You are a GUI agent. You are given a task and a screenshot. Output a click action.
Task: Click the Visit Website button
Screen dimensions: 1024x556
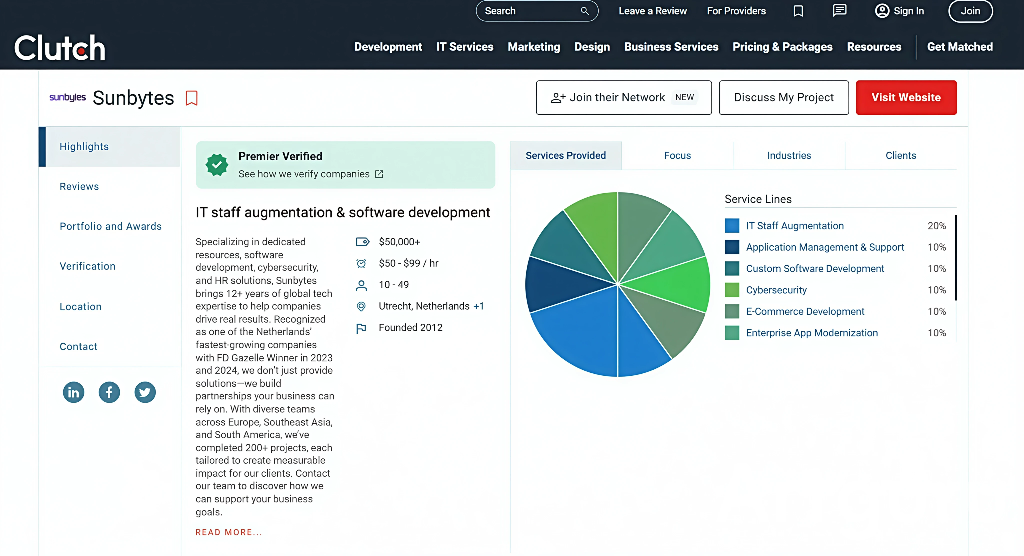pyautogui.click(x=906, y=98)
